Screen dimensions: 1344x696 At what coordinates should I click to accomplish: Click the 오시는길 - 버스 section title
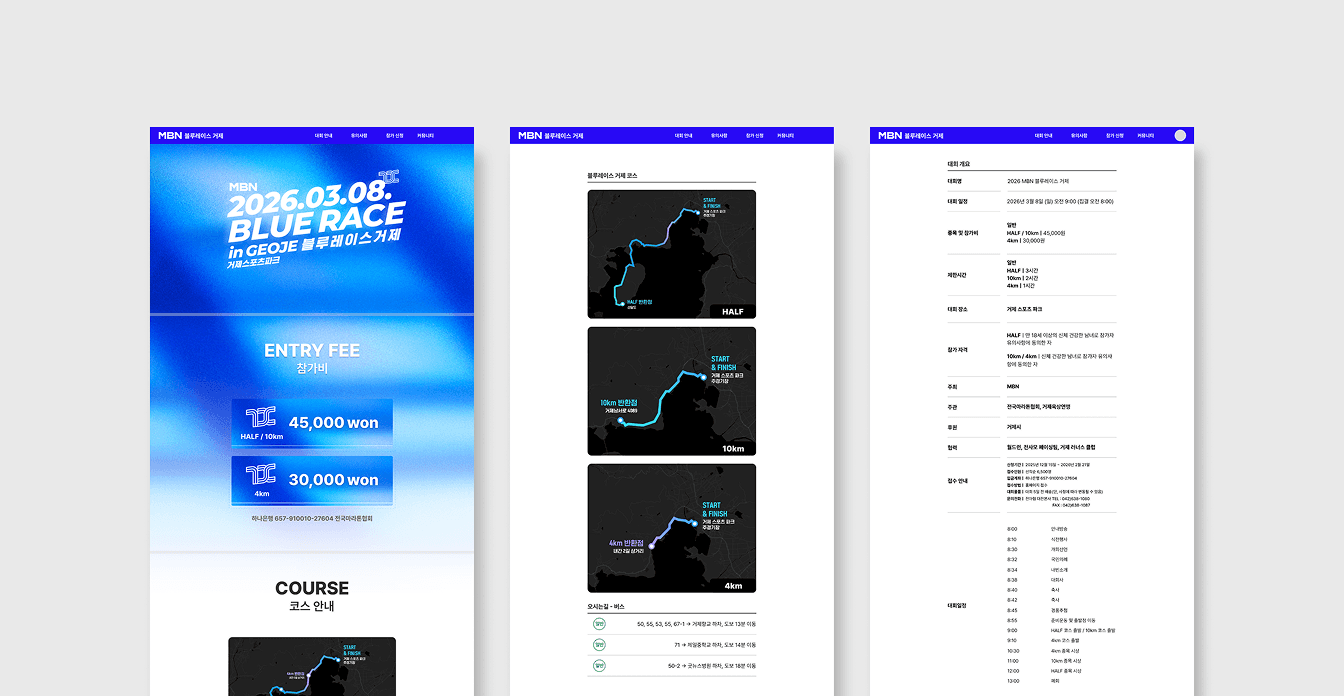pyautogui.click(x=606, y=606)
